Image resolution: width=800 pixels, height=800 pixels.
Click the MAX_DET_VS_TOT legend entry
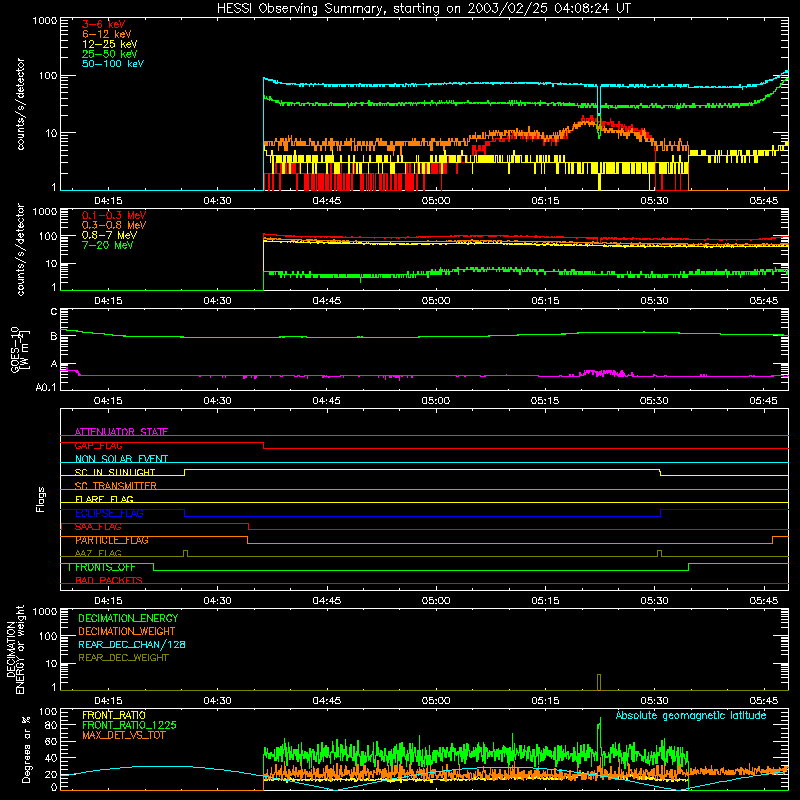[x=124, y=735]
